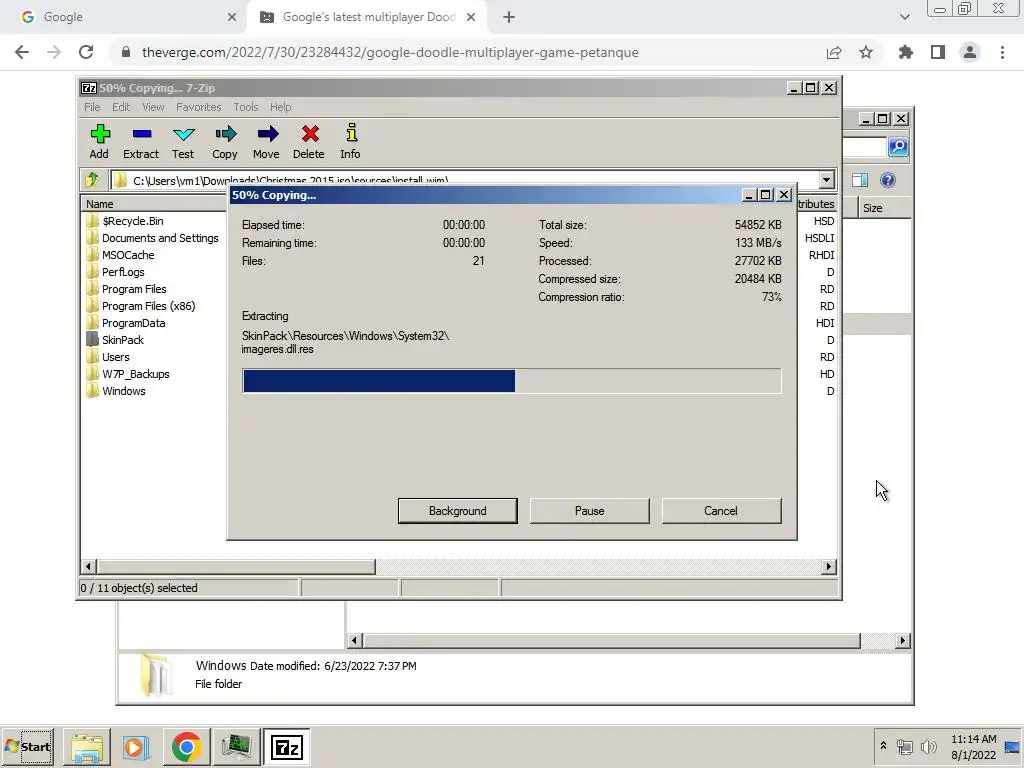Select the $Recycle.Bin folder
The width and height of the screenshot is (1024, 768).
tap(133, 221)
